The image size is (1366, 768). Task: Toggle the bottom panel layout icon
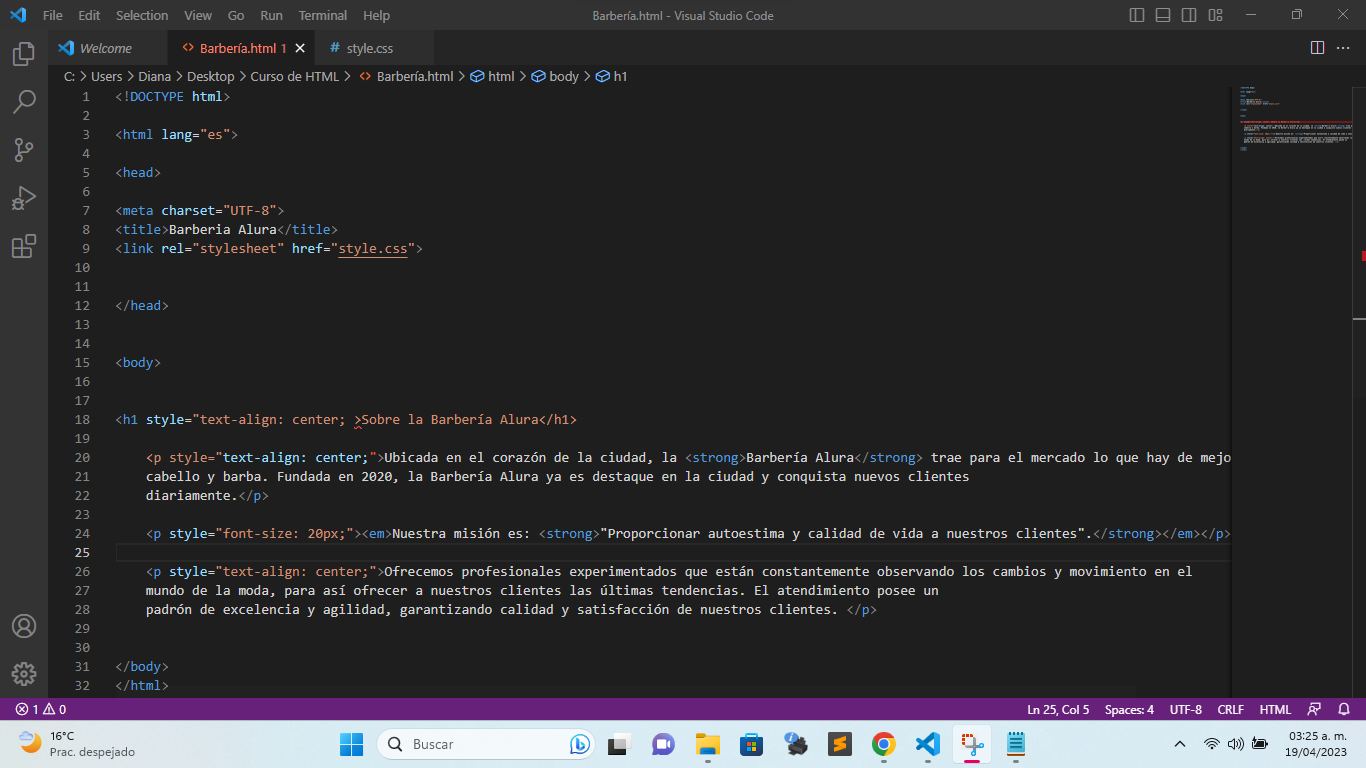(x=1163, y=15)
